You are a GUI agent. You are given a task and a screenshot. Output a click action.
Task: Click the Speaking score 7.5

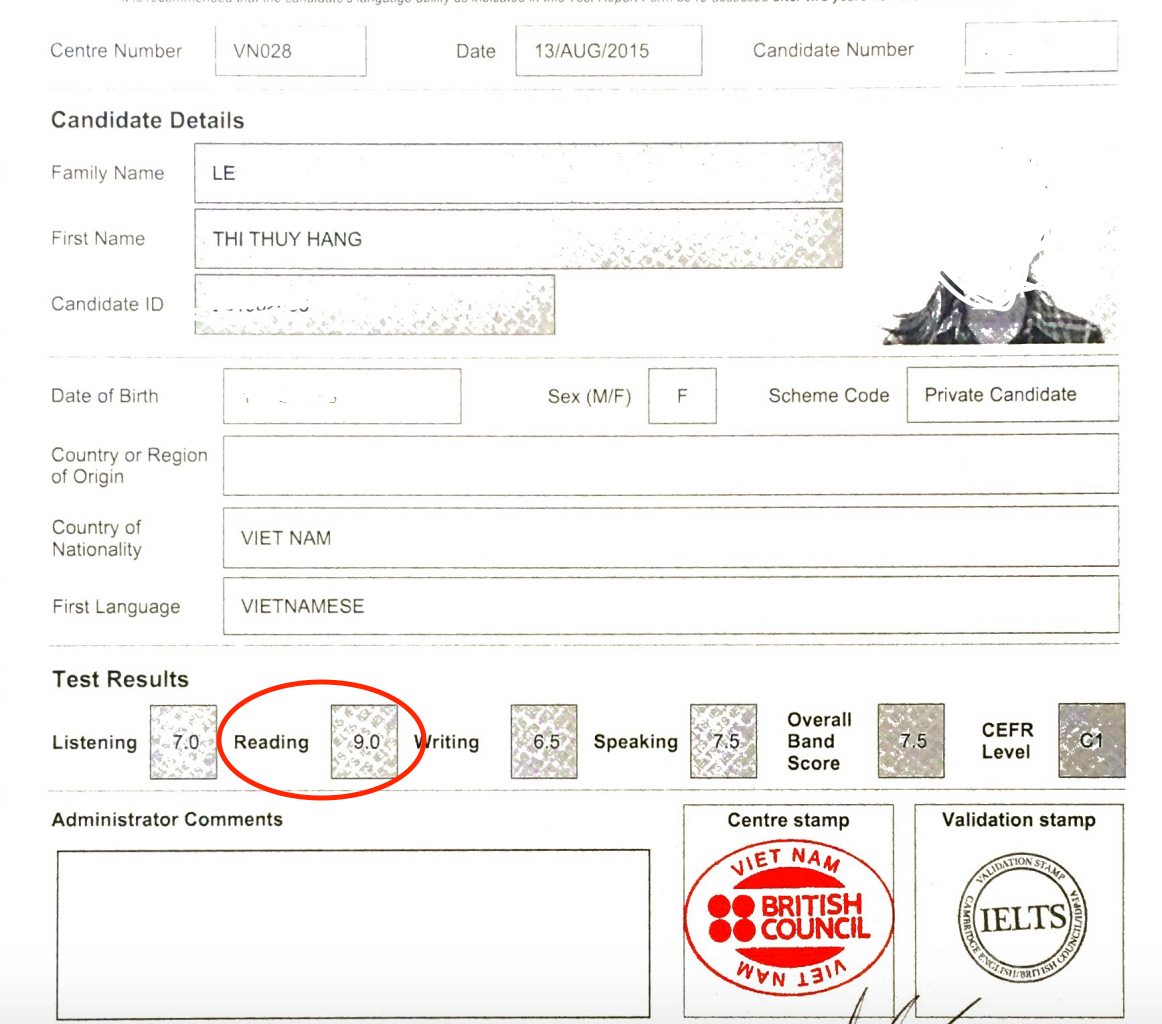coord(723,741)
